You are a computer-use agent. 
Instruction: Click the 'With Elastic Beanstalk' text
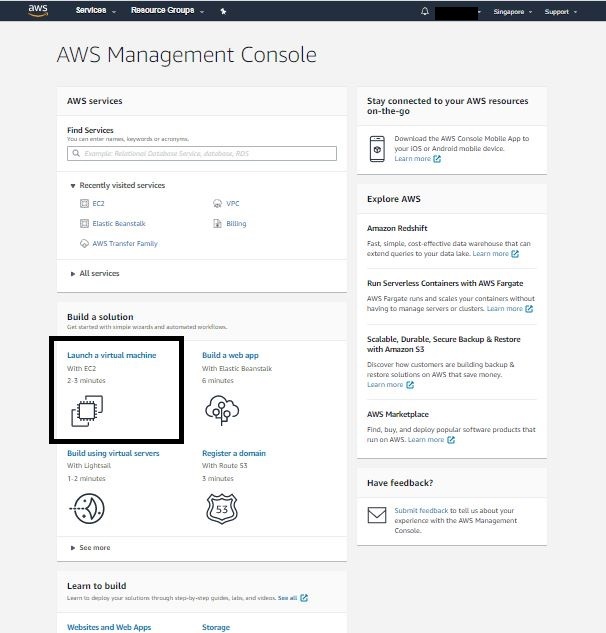[x=237, y=368]
